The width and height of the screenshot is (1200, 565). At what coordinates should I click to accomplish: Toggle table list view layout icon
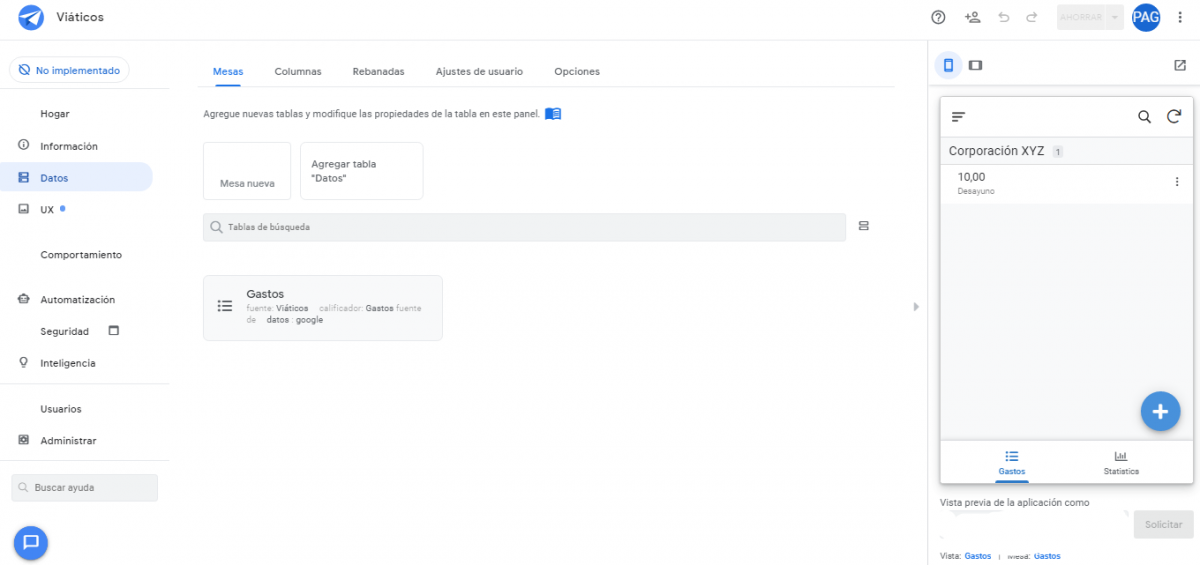864,227
